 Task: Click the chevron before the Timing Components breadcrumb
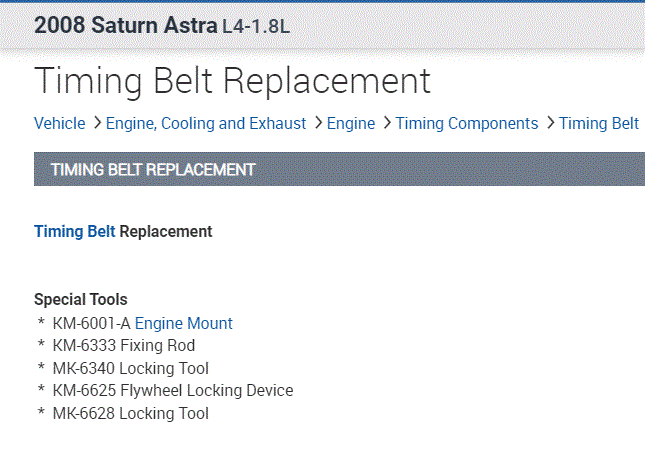387,123
